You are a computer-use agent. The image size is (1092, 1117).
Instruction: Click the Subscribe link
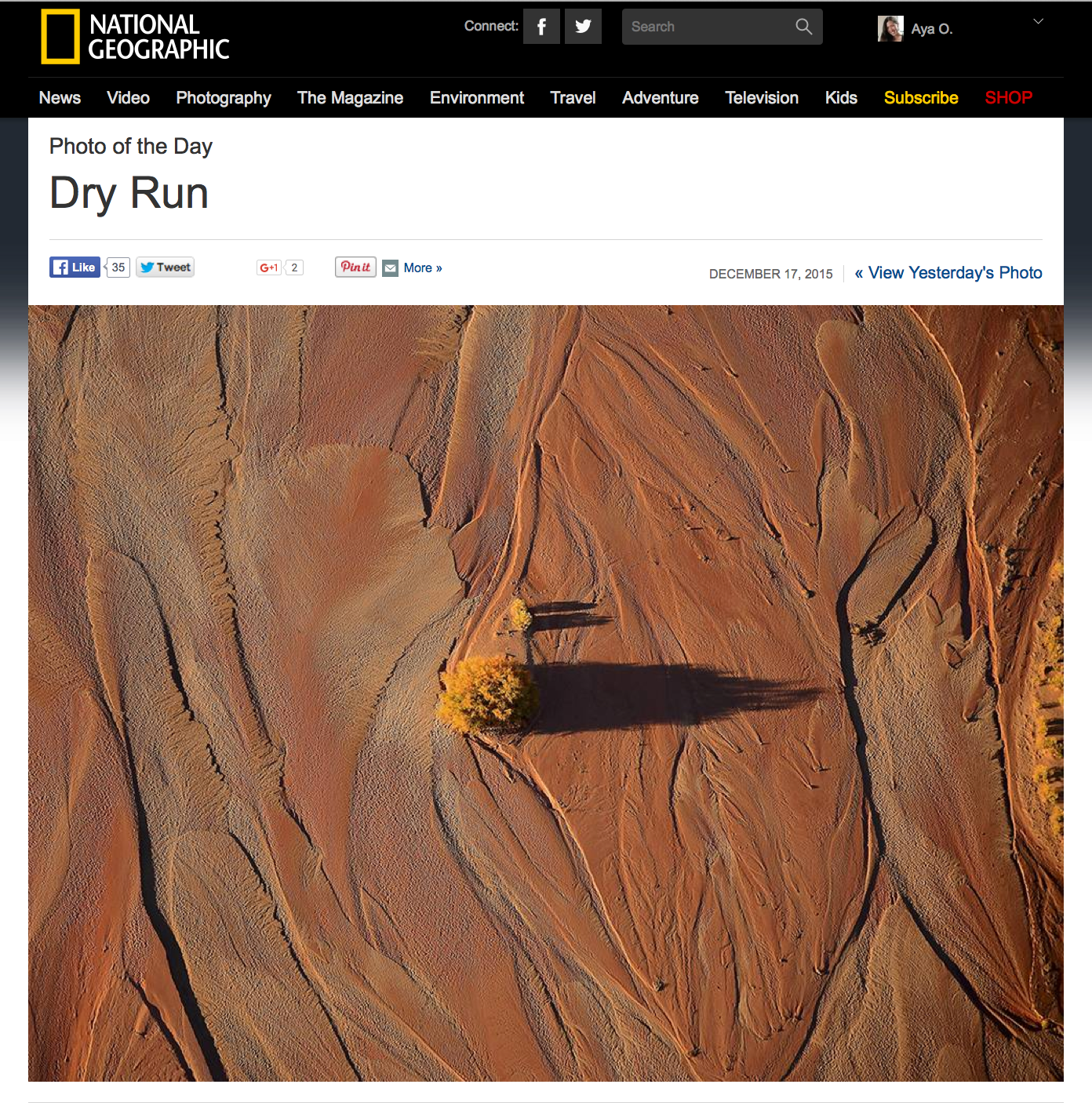pos(921,98)
